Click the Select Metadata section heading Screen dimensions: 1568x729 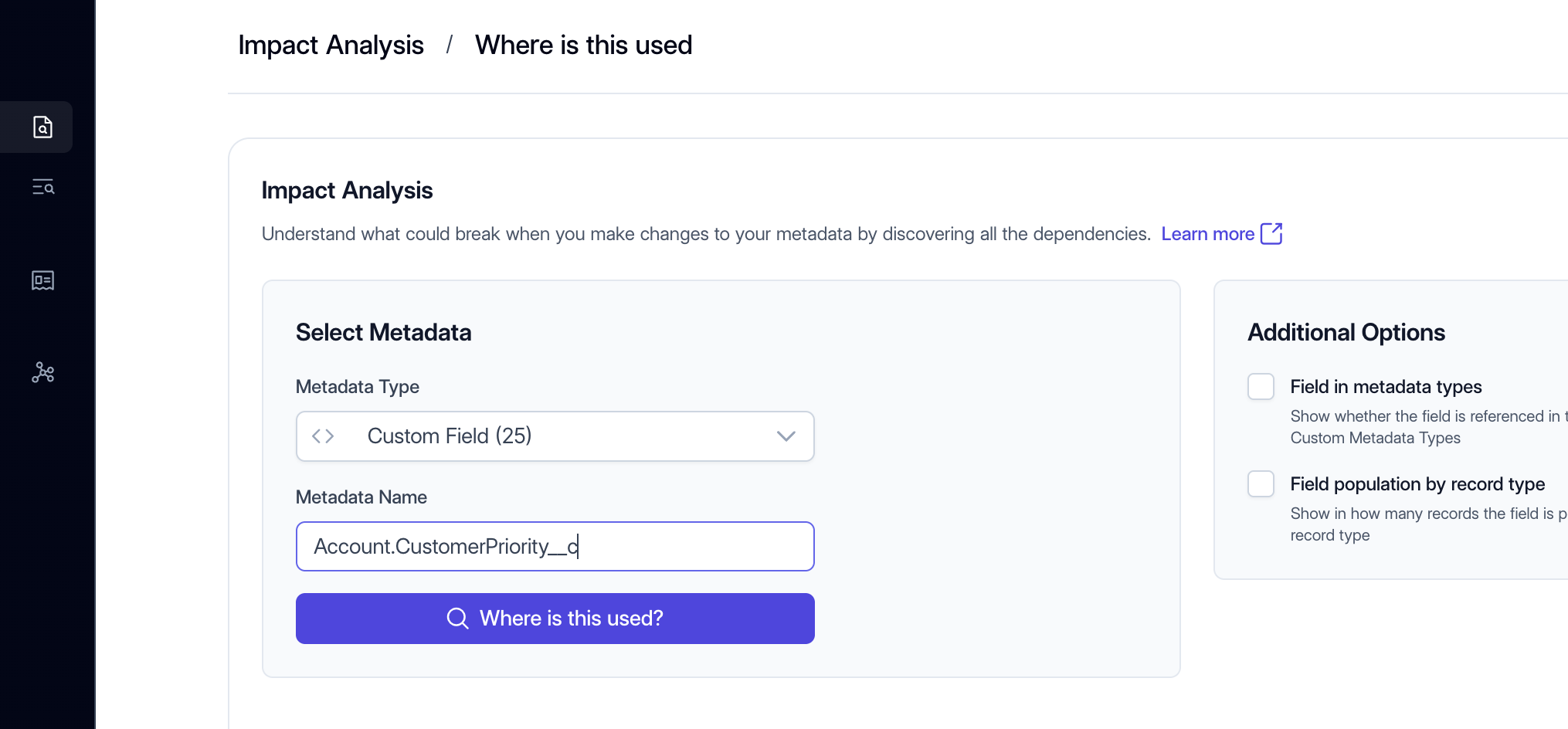[383, 333]
